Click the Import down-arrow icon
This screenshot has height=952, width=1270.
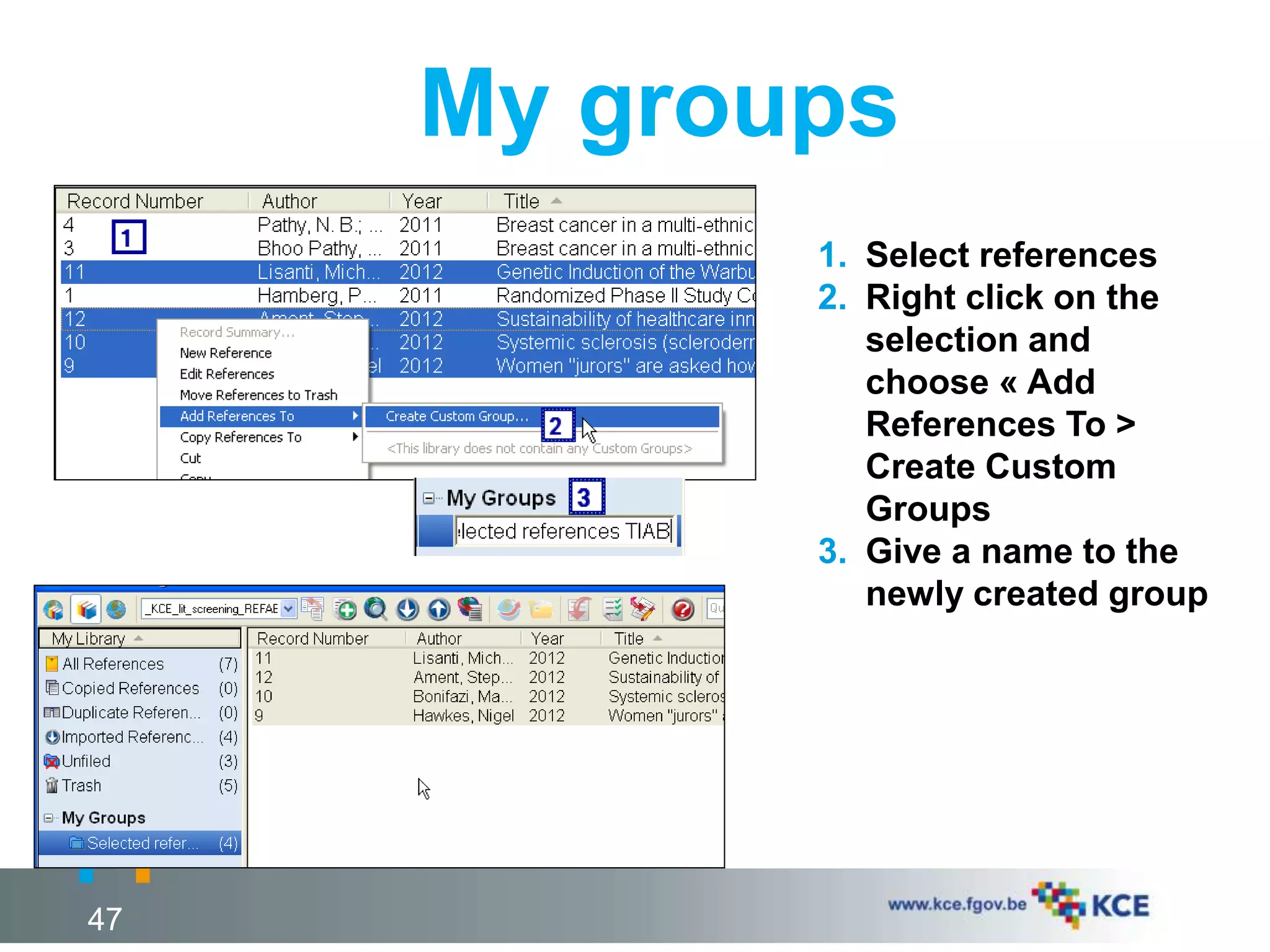407,609
